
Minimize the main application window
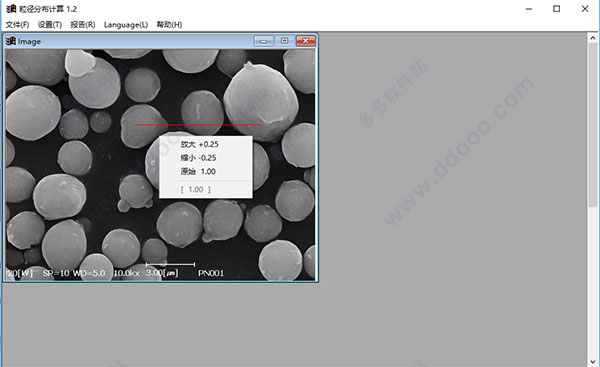(x=529, y=9)
